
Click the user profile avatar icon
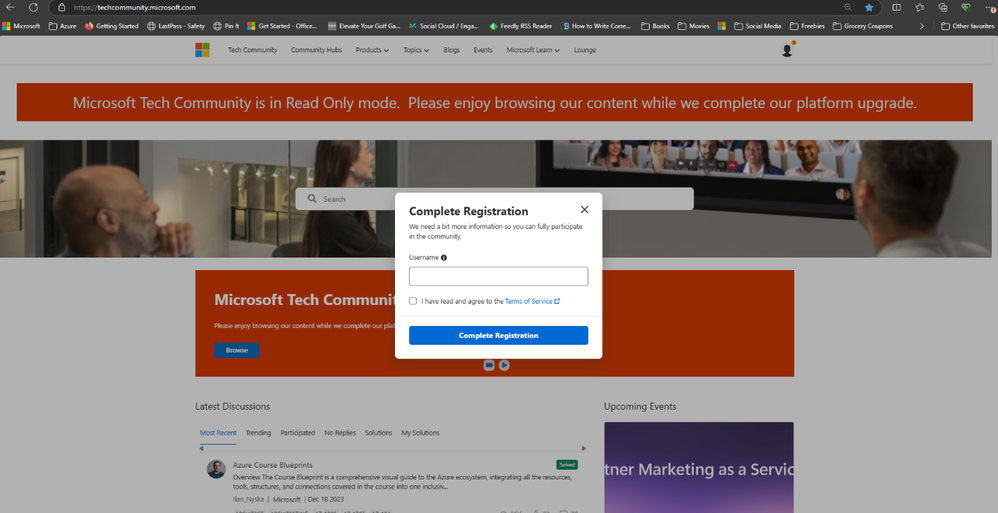pos(787,50)
